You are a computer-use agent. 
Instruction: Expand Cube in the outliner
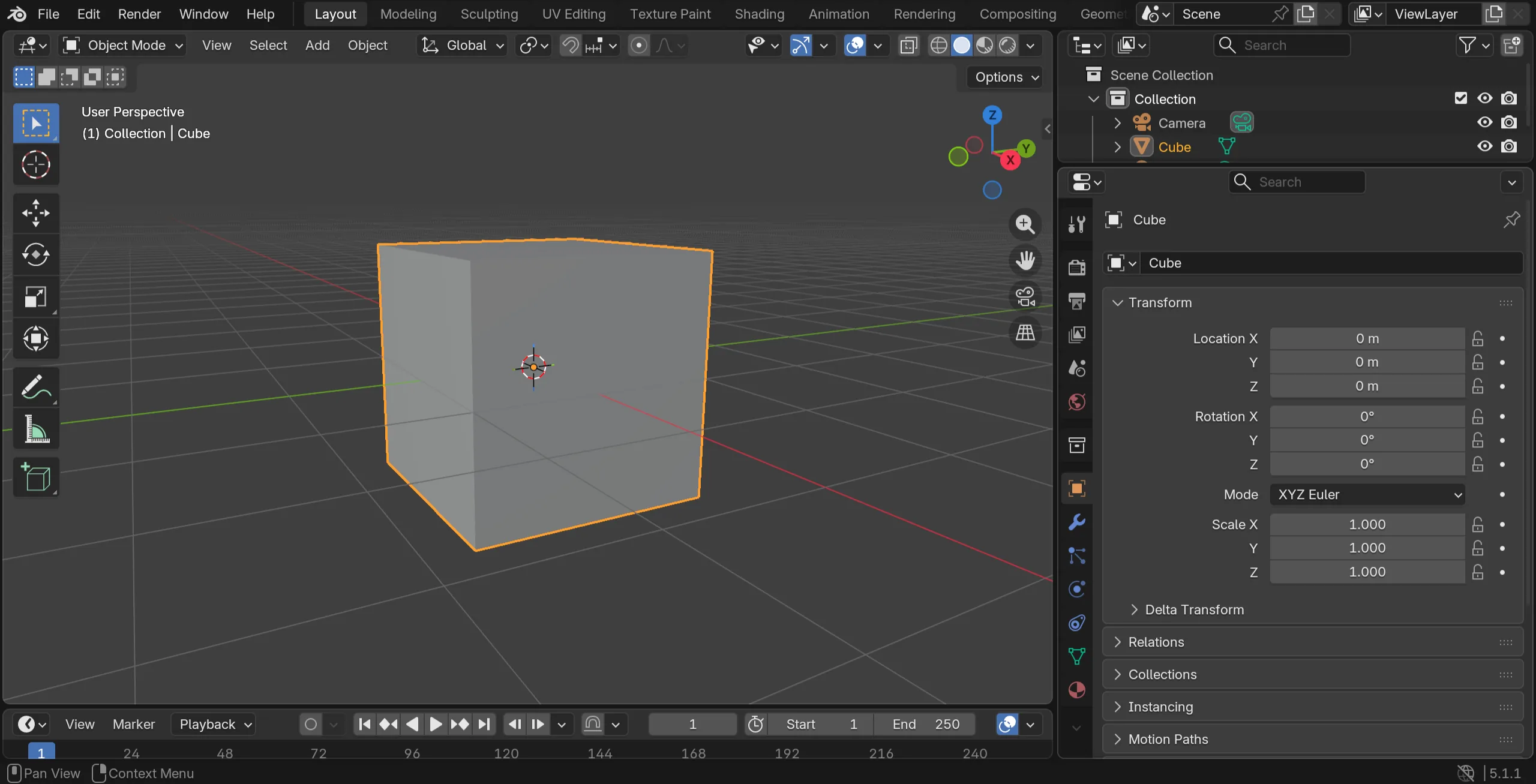(1117, 147)
